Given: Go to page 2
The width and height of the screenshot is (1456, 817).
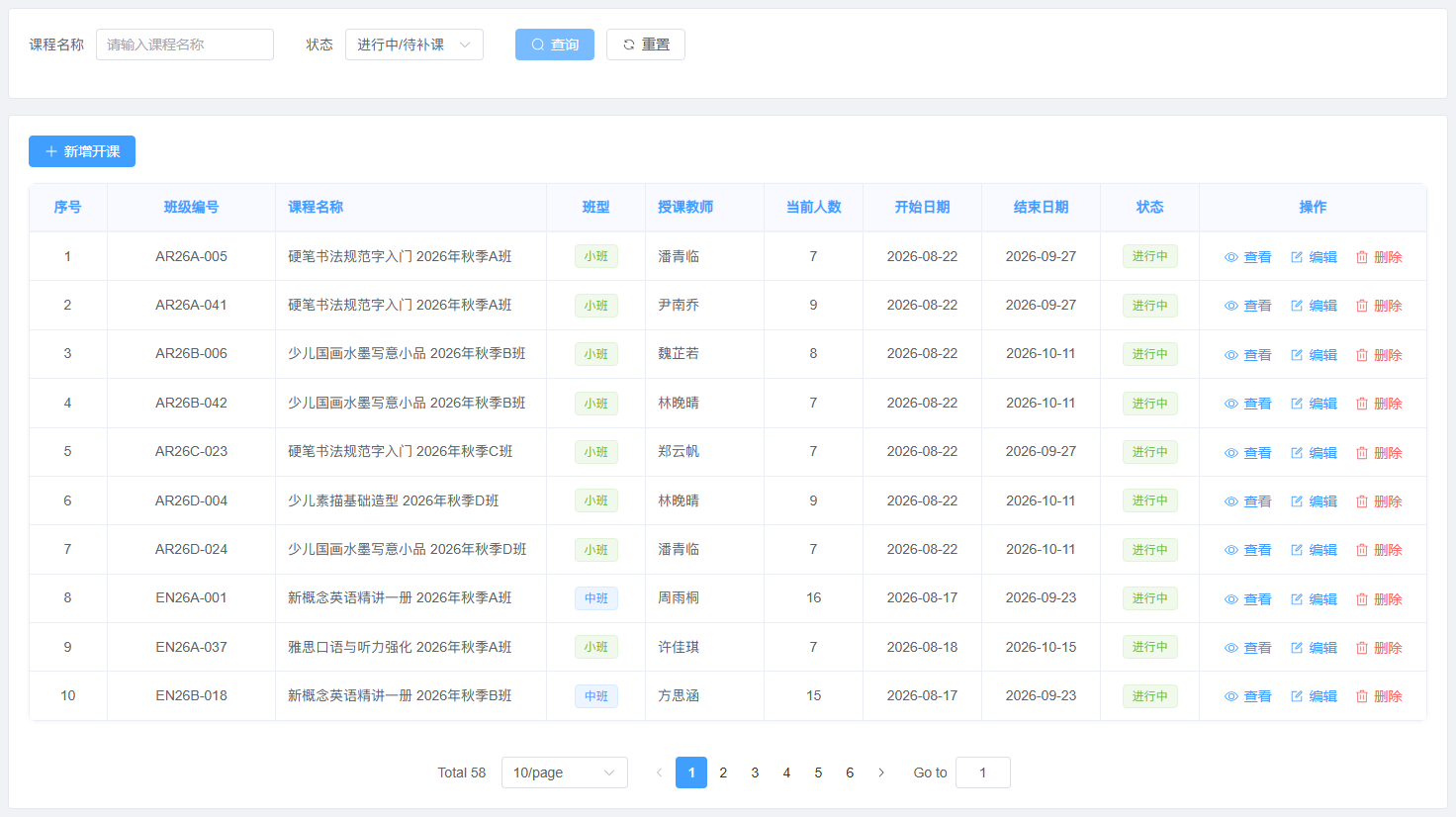Looking at the screenshot, I should (723, 772).
